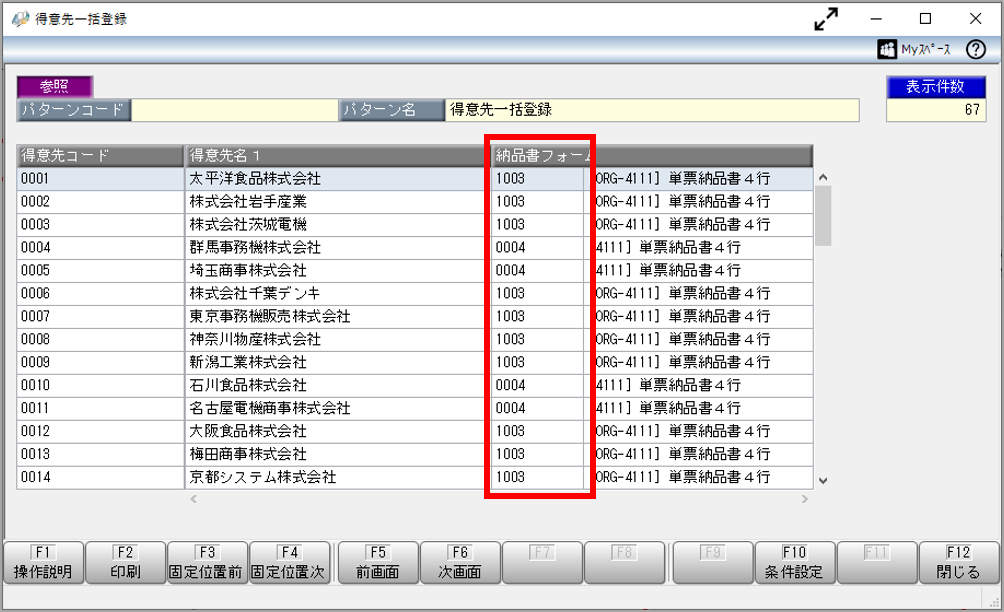Select 群馬事務機株式会社 name cell

click(337, 248)
